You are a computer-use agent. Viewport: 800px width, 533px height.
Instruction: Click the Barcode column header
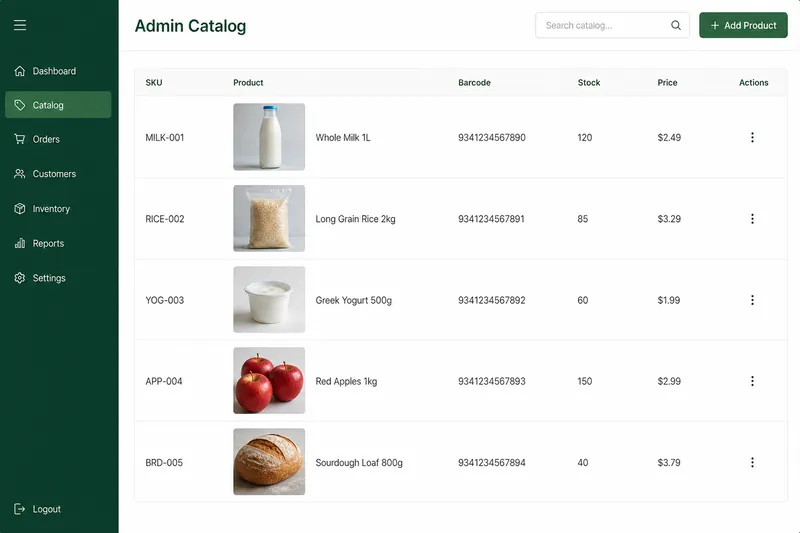(x=474, y=83)
